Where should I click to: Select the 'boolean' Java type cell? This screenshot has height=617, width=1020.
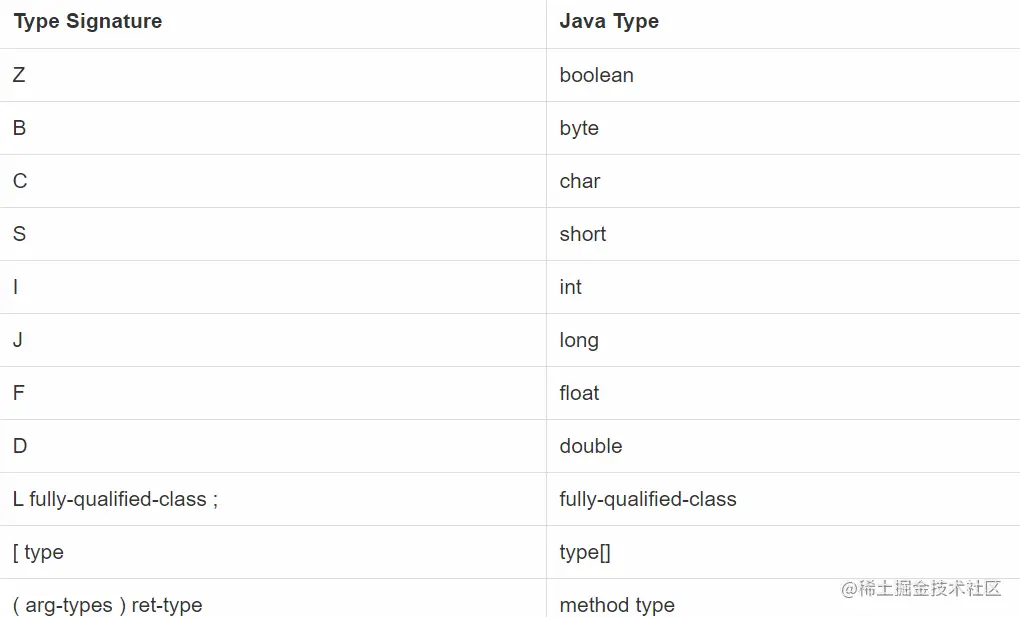(x=597, y=75)
